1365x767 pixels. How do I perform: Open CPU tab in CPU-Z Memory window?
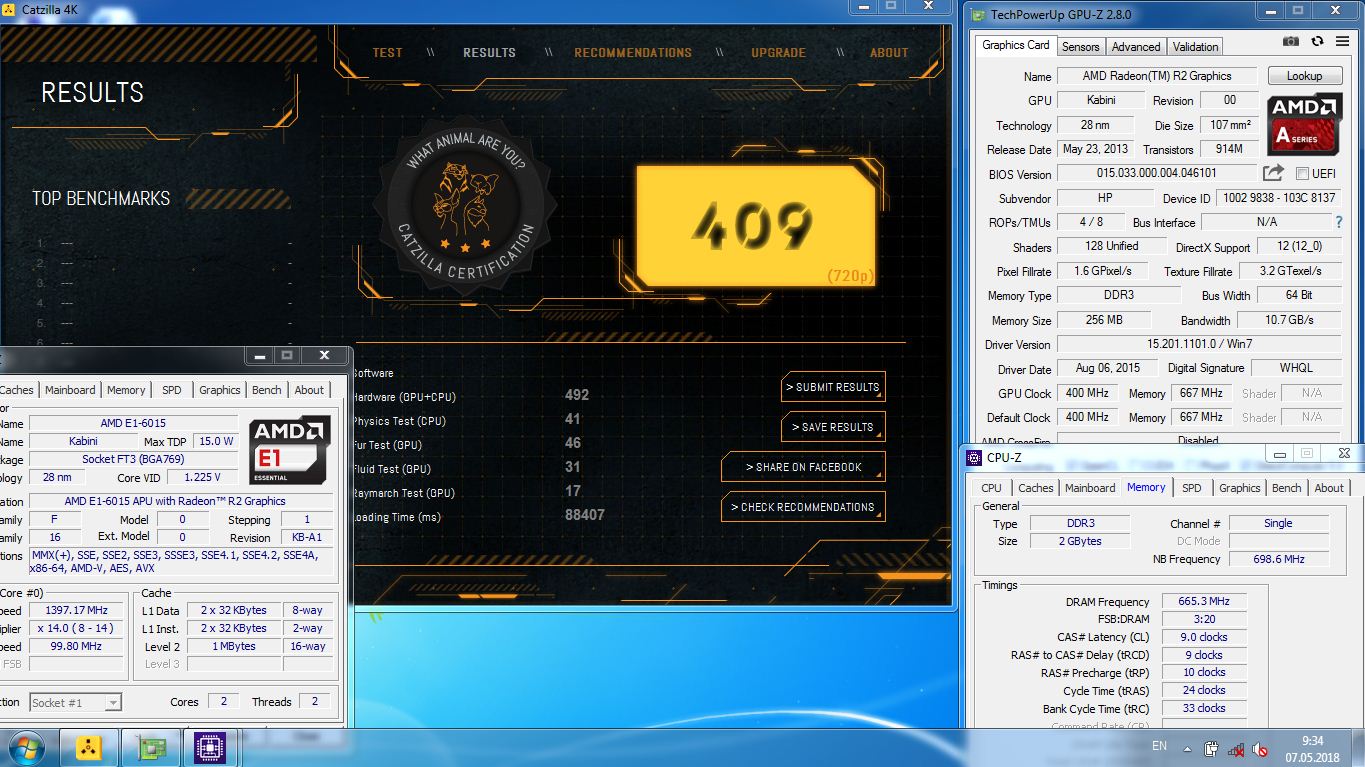991,488
